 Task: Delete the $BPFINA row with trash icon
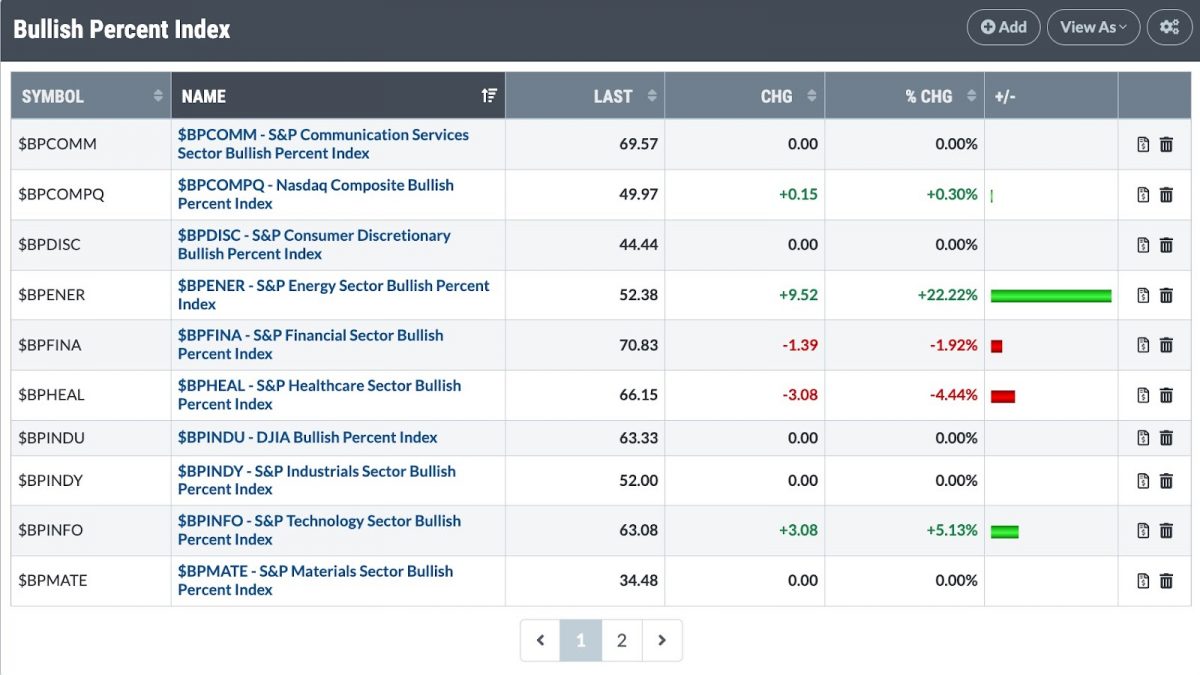coord(1166,345)
